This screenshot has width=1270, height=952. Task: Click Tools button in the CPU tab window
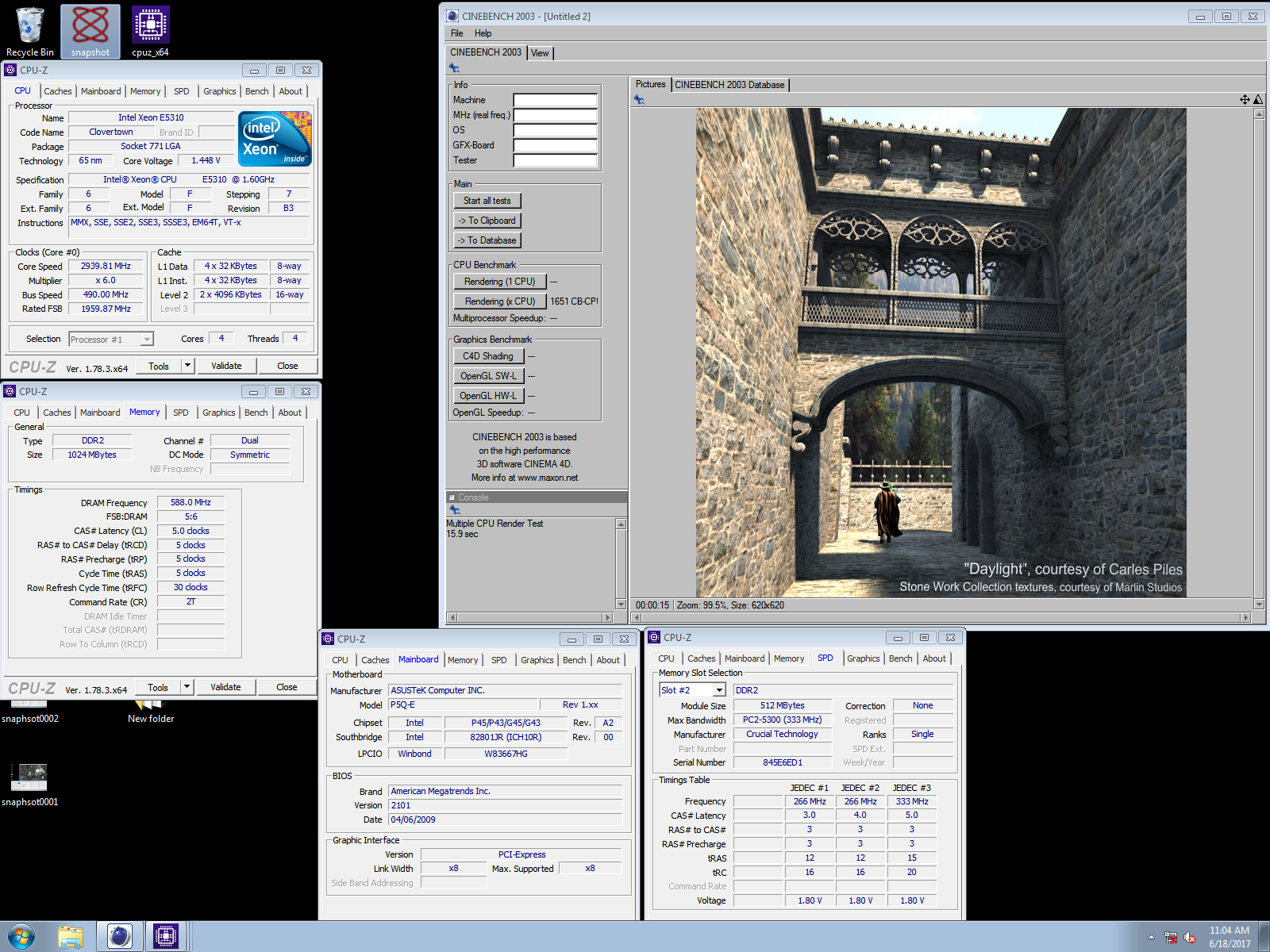click(159, 366)
